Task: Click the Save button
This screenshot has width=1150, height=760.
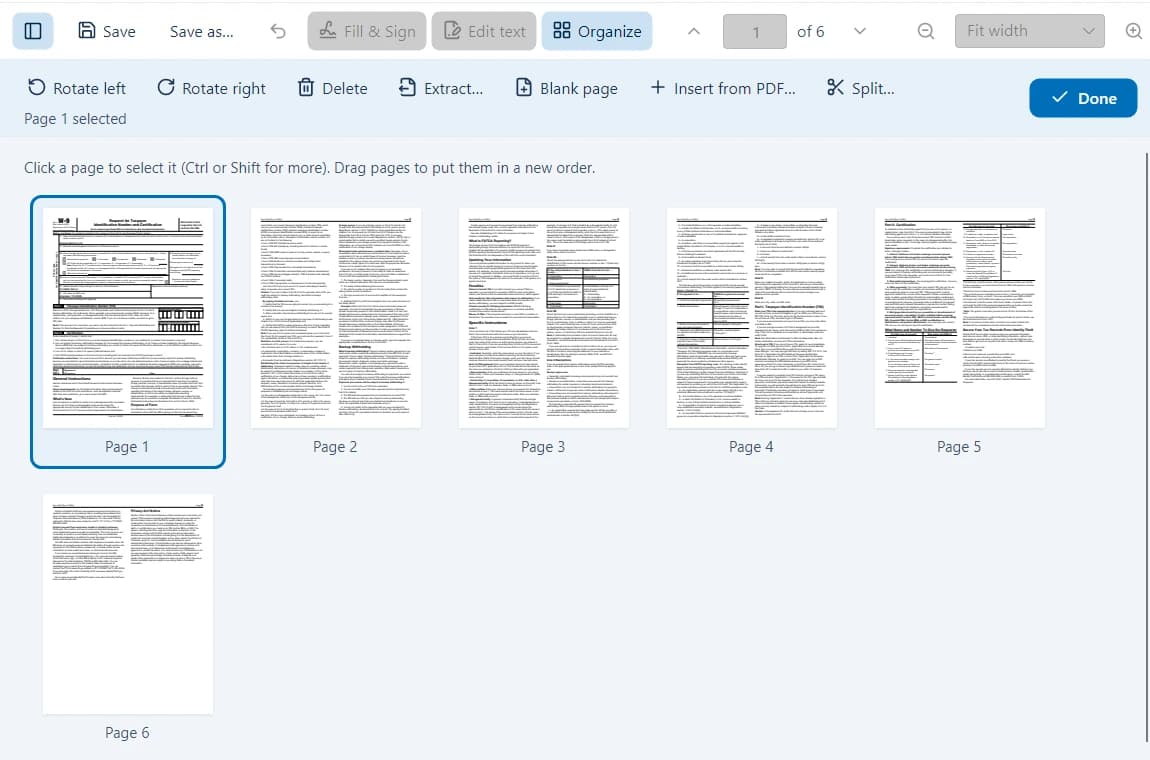Action: 107,31
